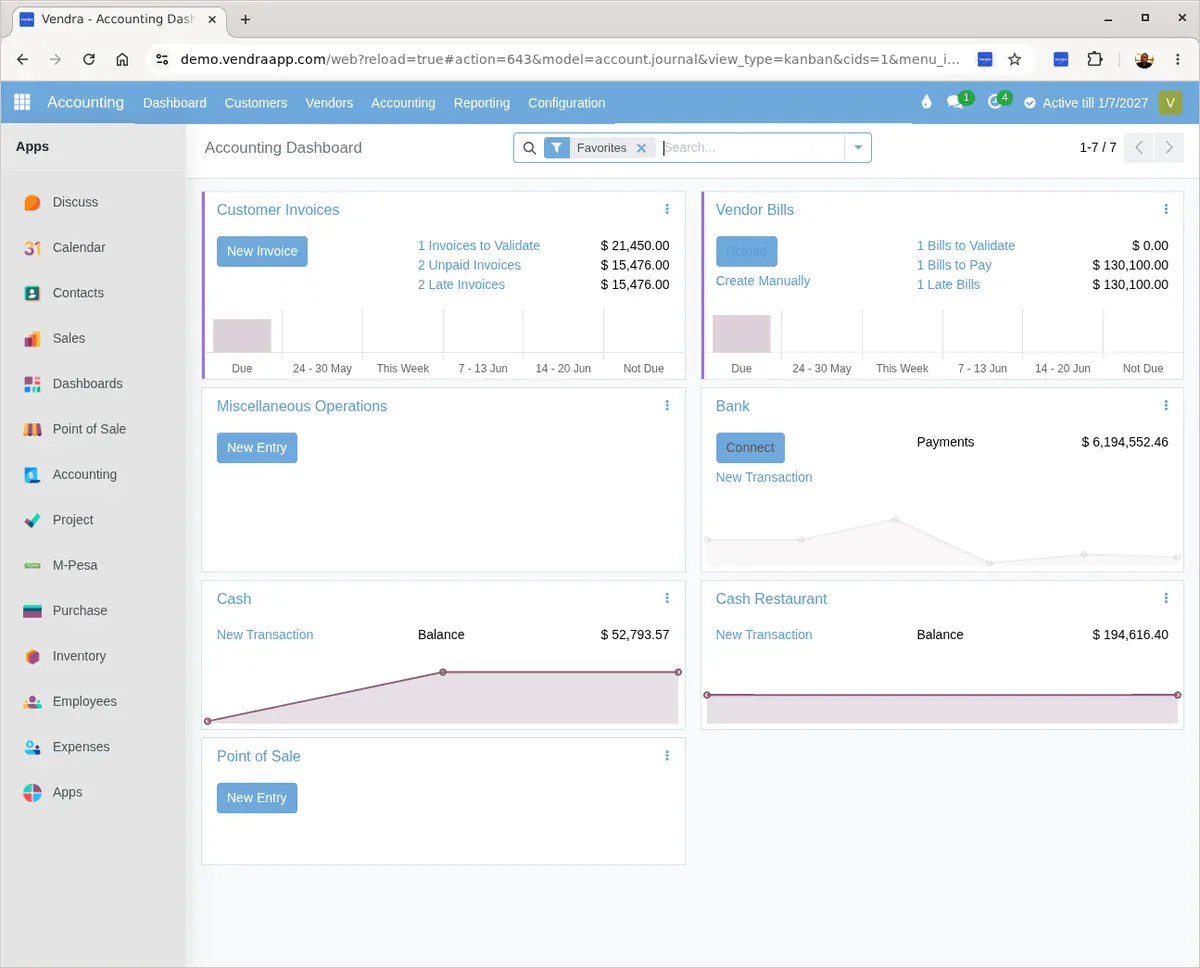1200x968 pixels.
Task: Open Customer Invoices card options menu
Action: click(x=667, y=209)
